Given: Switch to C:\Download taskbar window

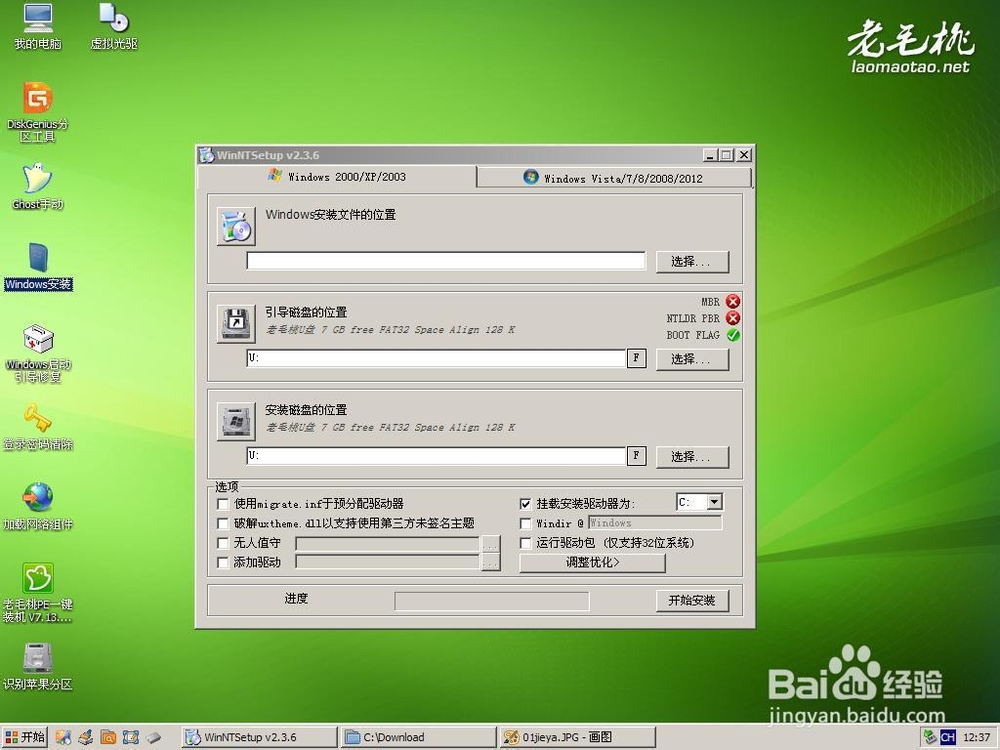Looking at the screenshot, I should pos(418,738).
